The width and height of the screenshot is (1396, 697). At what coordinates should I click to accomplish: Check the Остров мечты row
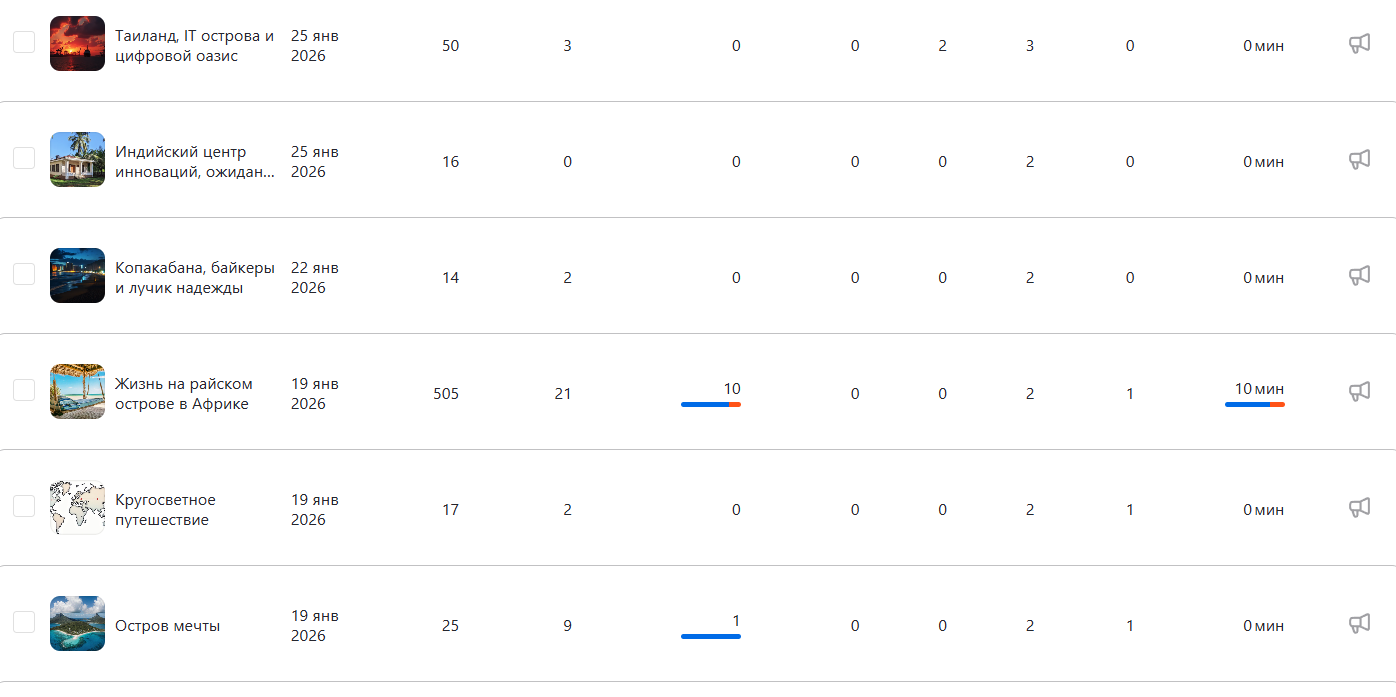[x=24, y=622]
